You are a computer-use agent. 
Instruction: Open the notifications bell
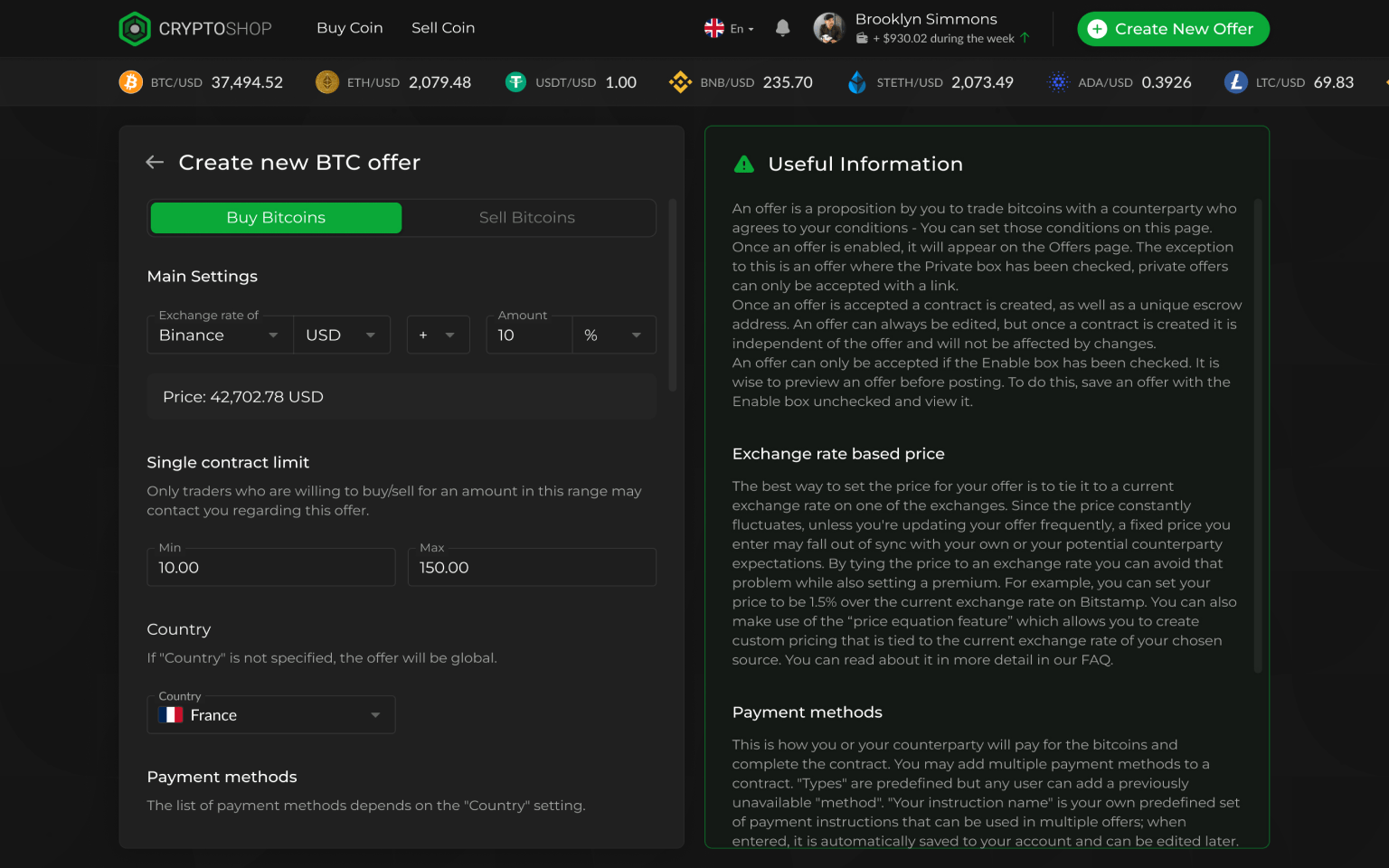point(783,28)
